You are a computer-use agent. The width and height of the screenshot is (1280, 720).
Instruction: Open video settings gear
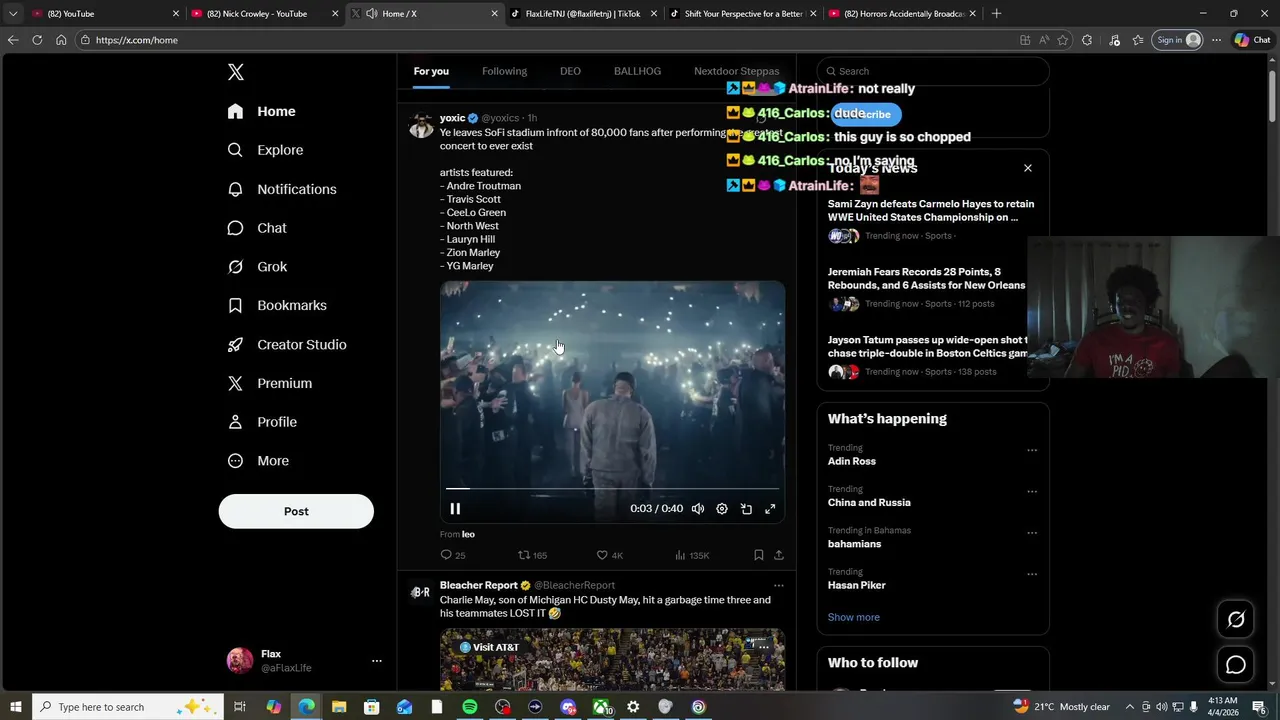722,509
